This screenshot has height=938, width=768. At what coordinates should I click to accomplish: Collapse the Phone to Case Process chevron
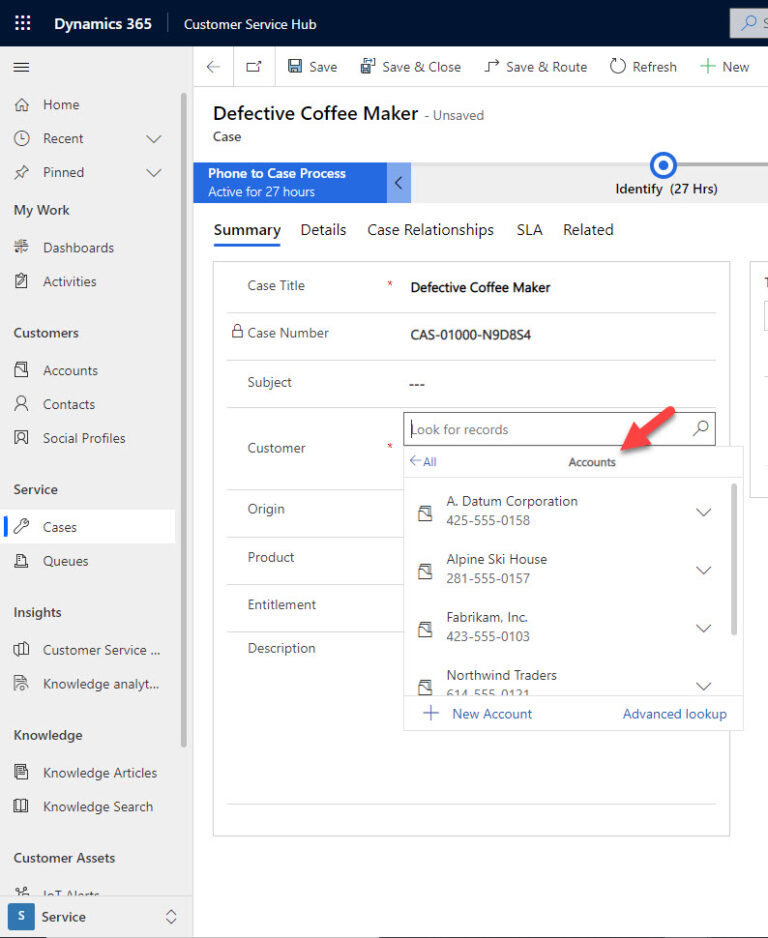(x=398, y=182)
